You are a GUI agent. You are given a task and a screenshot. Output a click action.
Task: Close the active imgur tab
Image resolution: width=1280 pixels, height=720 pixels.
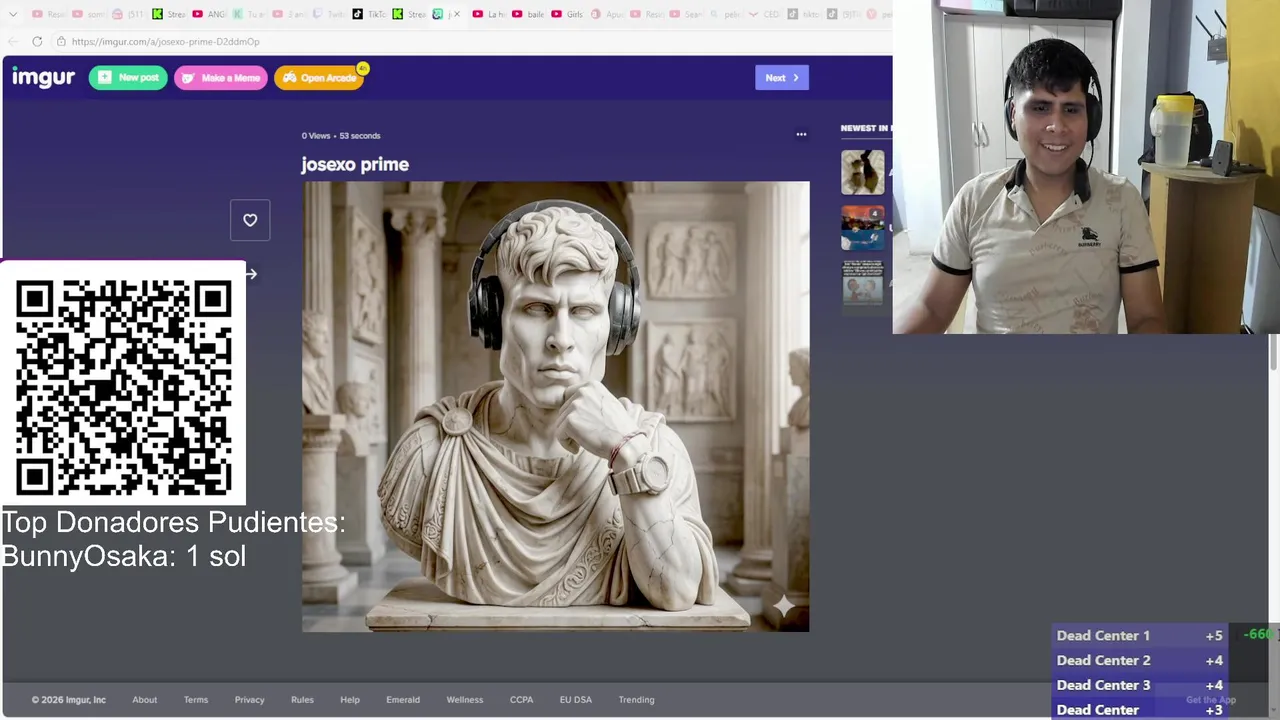457,14
